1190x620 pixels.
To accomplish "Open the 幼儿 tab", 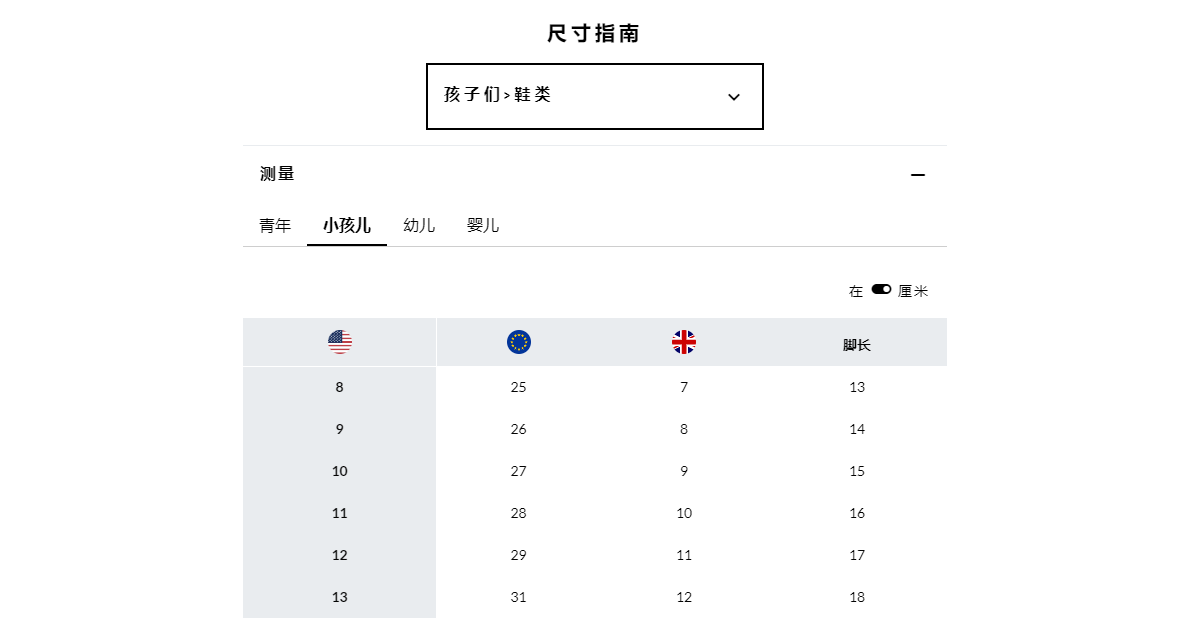I will 419,225.
